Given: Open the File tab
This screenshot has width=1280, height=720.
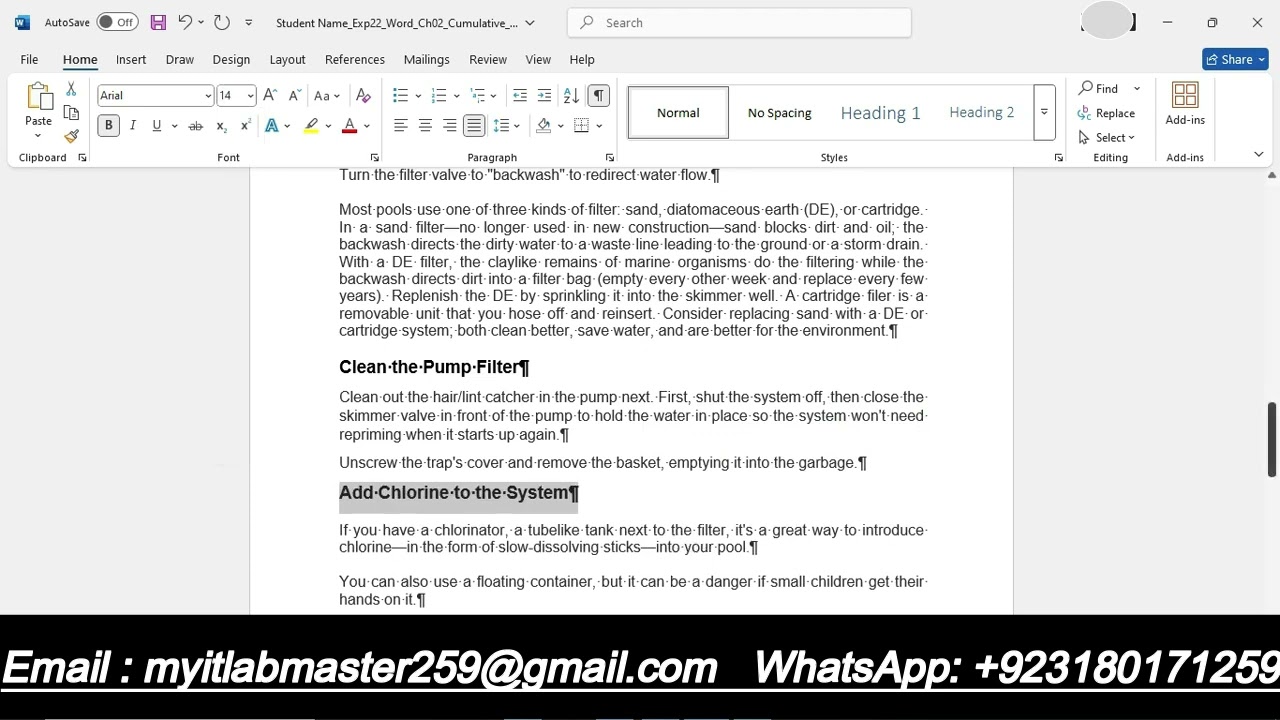Looking at the screenshot, I should (29, 60).
